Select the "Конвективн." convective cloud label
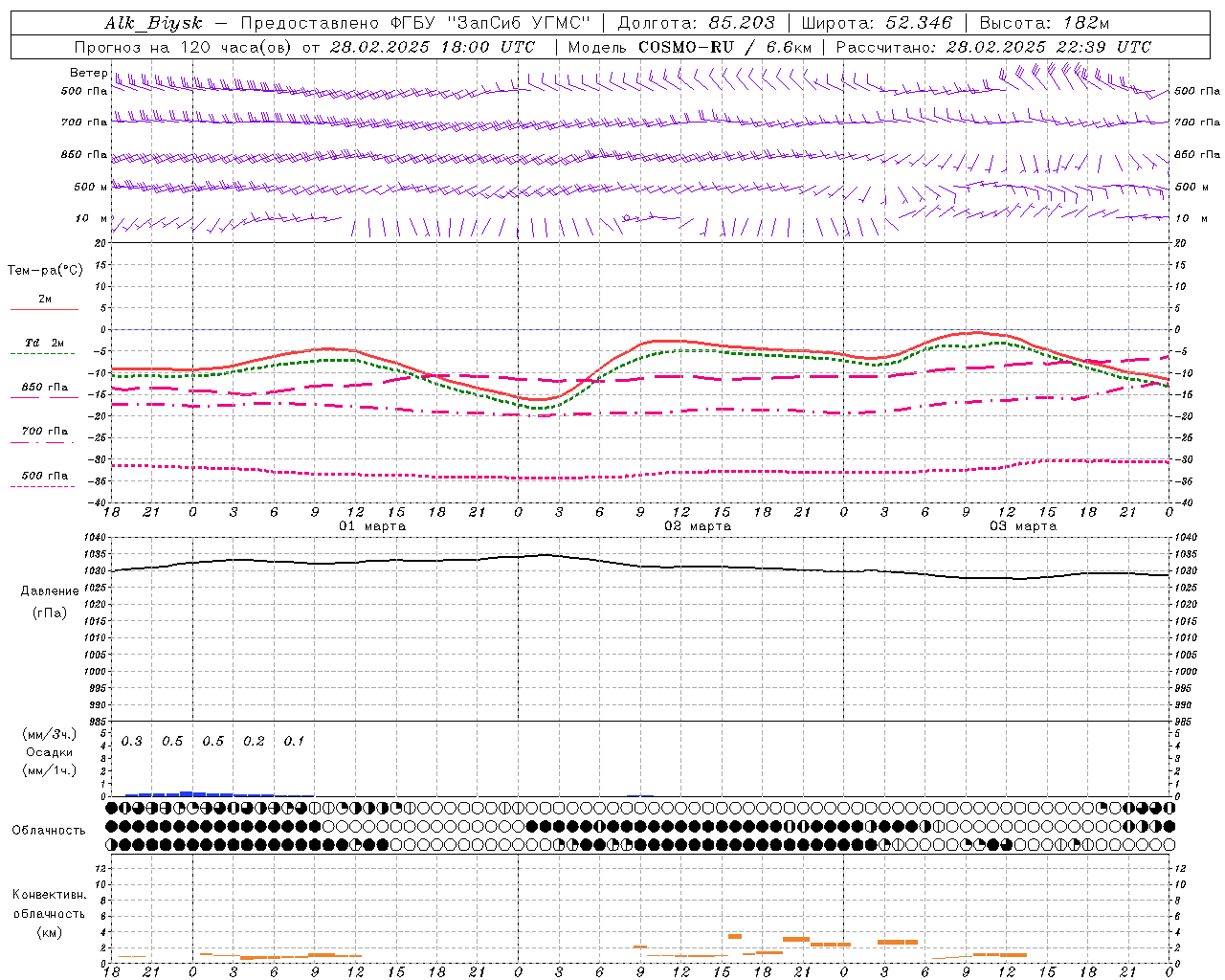Image resolution: width=1225 pixels, height=980 pixels. 49,895
